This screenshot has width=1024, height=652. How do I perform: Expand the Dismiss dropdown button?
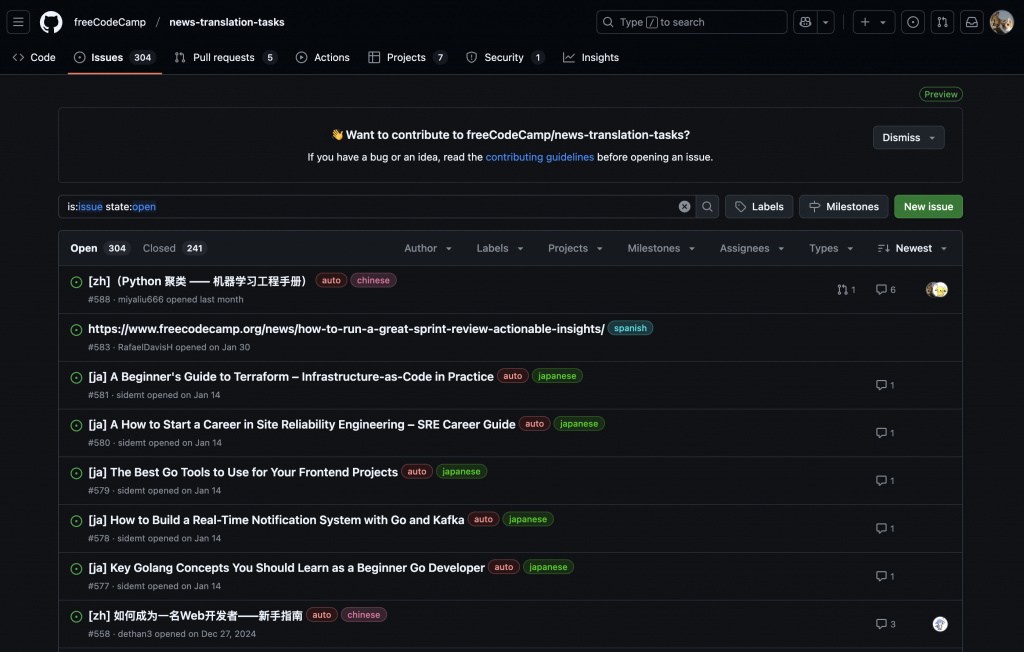pos(908,137)
